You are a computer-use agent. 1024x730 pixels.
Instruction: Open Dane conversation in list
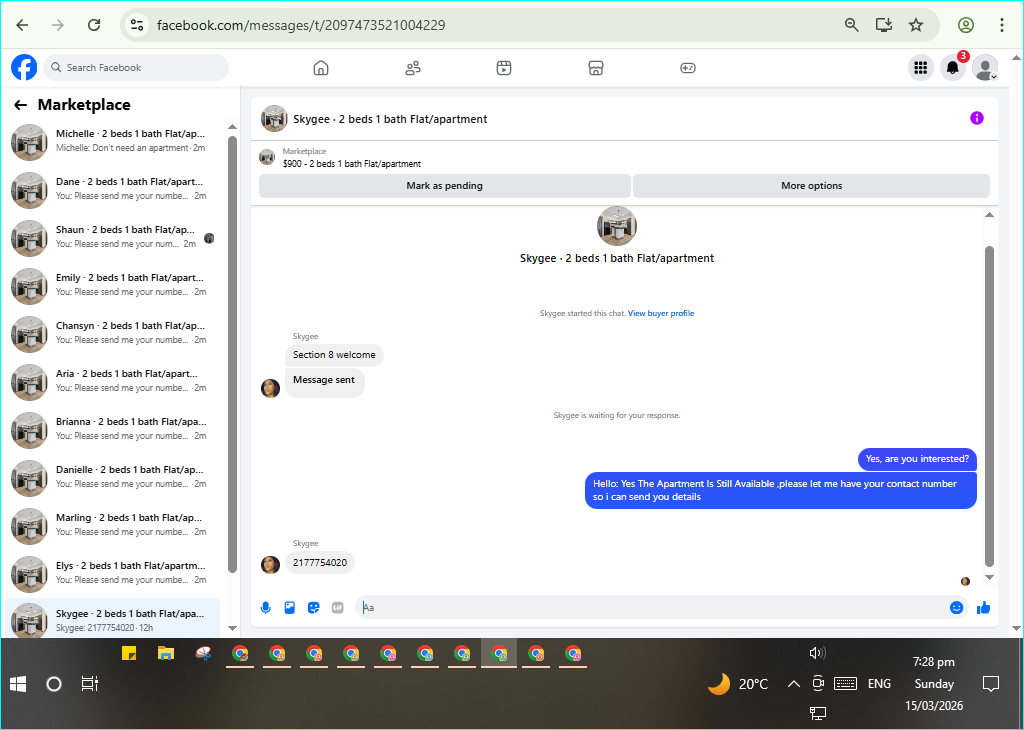coord(112,189)
